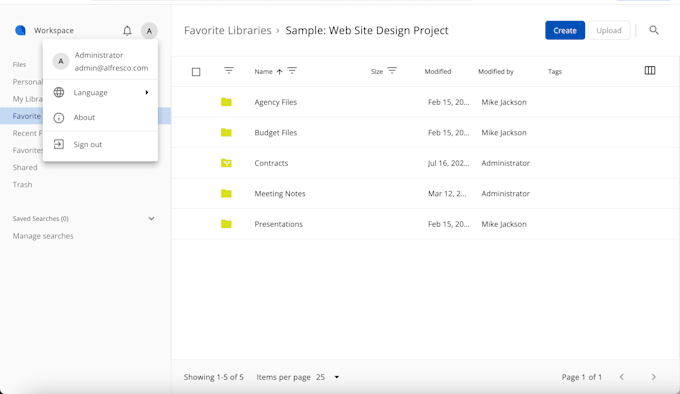Viewport: 680px width, 394px height.
Task: Open Trash in the sidebar
Action: [x=23, y=185]
